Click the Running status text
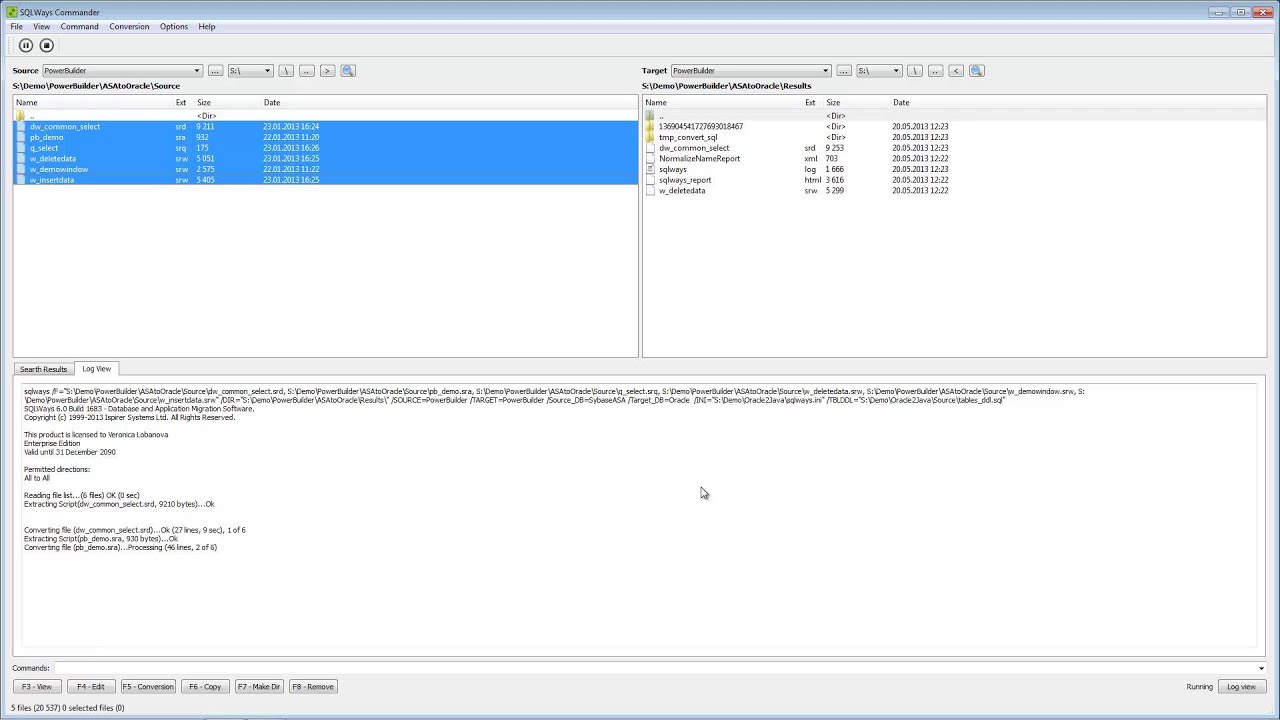 (1199, 687)
